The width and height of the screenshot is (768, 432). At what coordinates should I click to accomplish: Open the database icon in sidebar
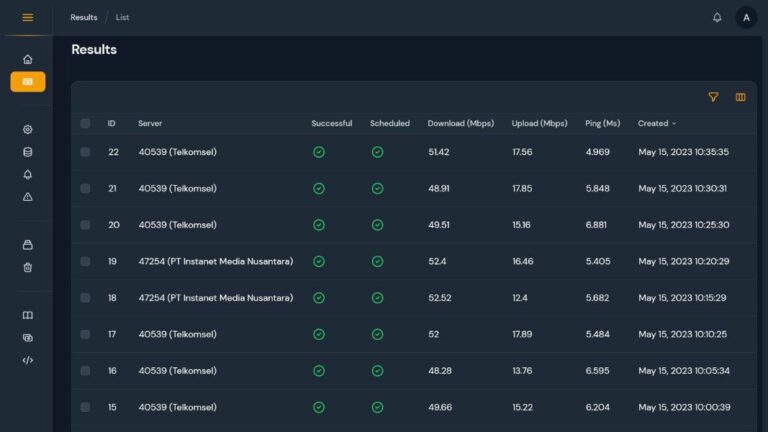tap(28, 152)
